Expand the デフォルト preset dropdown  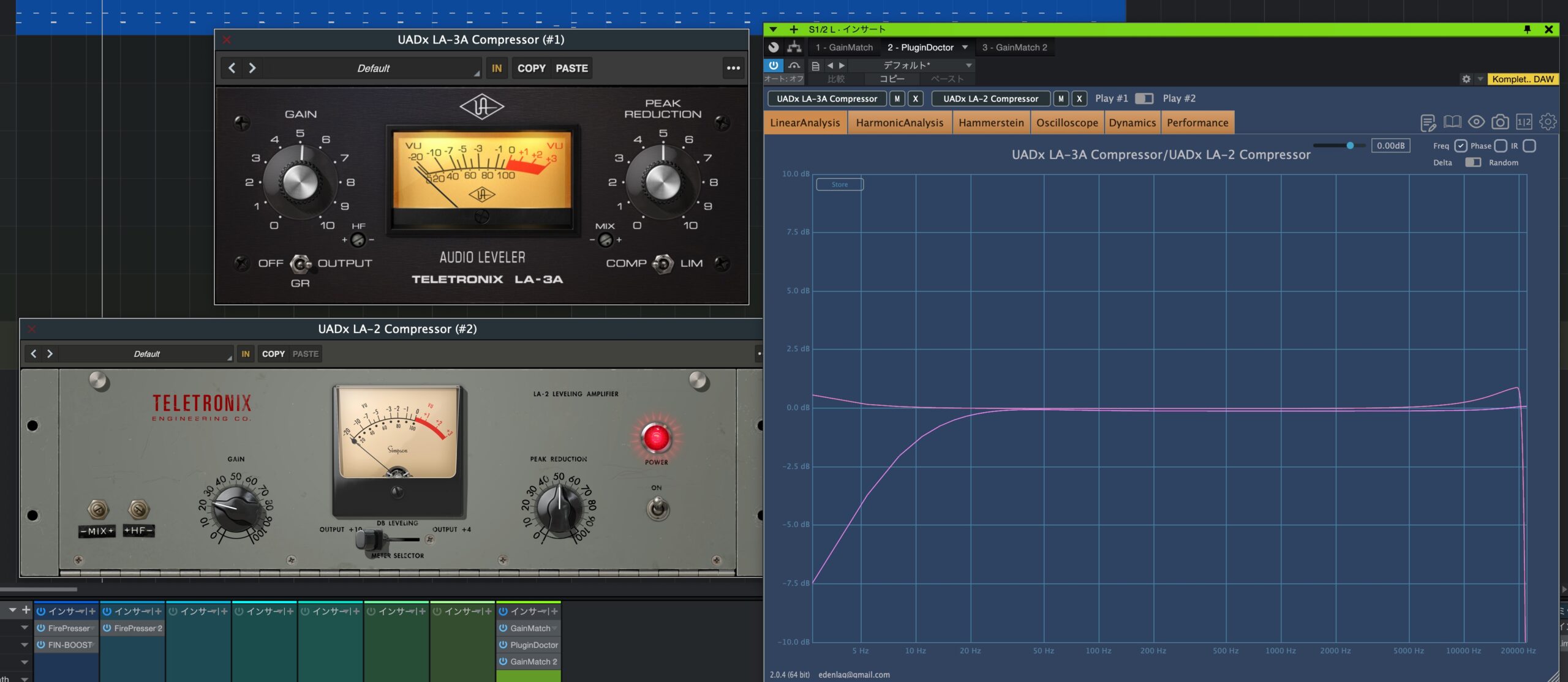968,65
